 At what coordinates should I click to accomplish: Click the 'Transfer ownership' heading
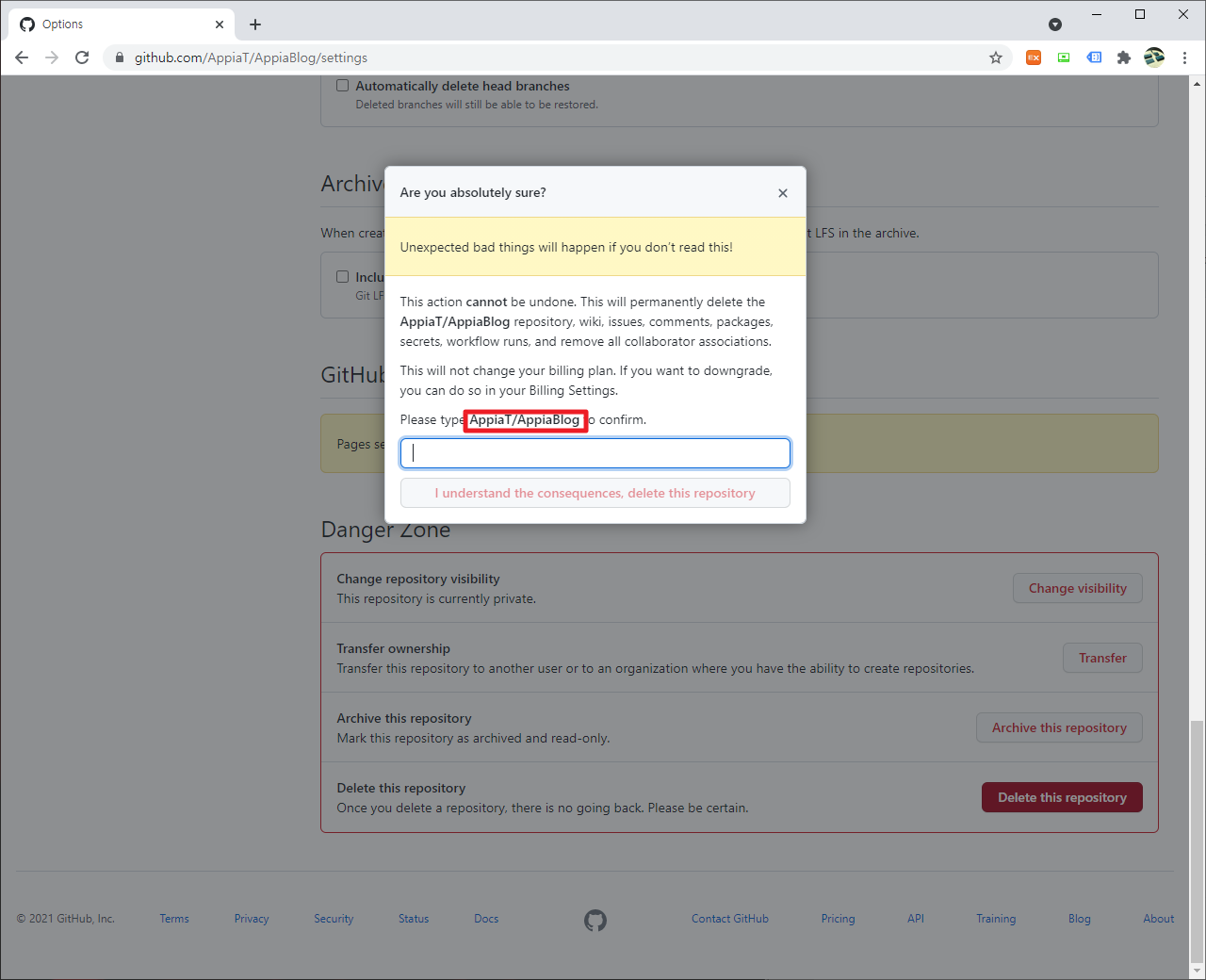[x=394, y=648]
